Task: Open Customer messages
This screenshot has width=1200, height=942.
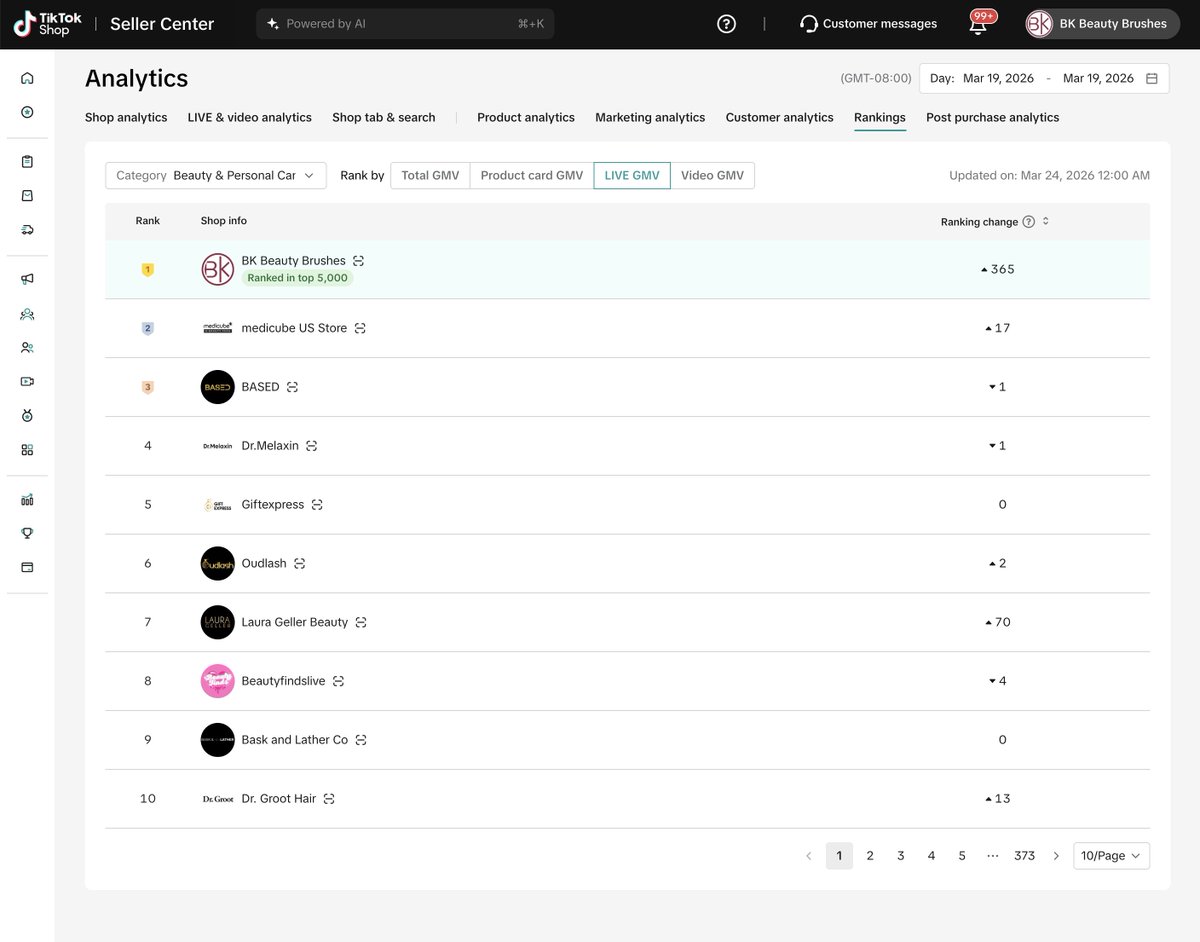Action: (869, 24)
